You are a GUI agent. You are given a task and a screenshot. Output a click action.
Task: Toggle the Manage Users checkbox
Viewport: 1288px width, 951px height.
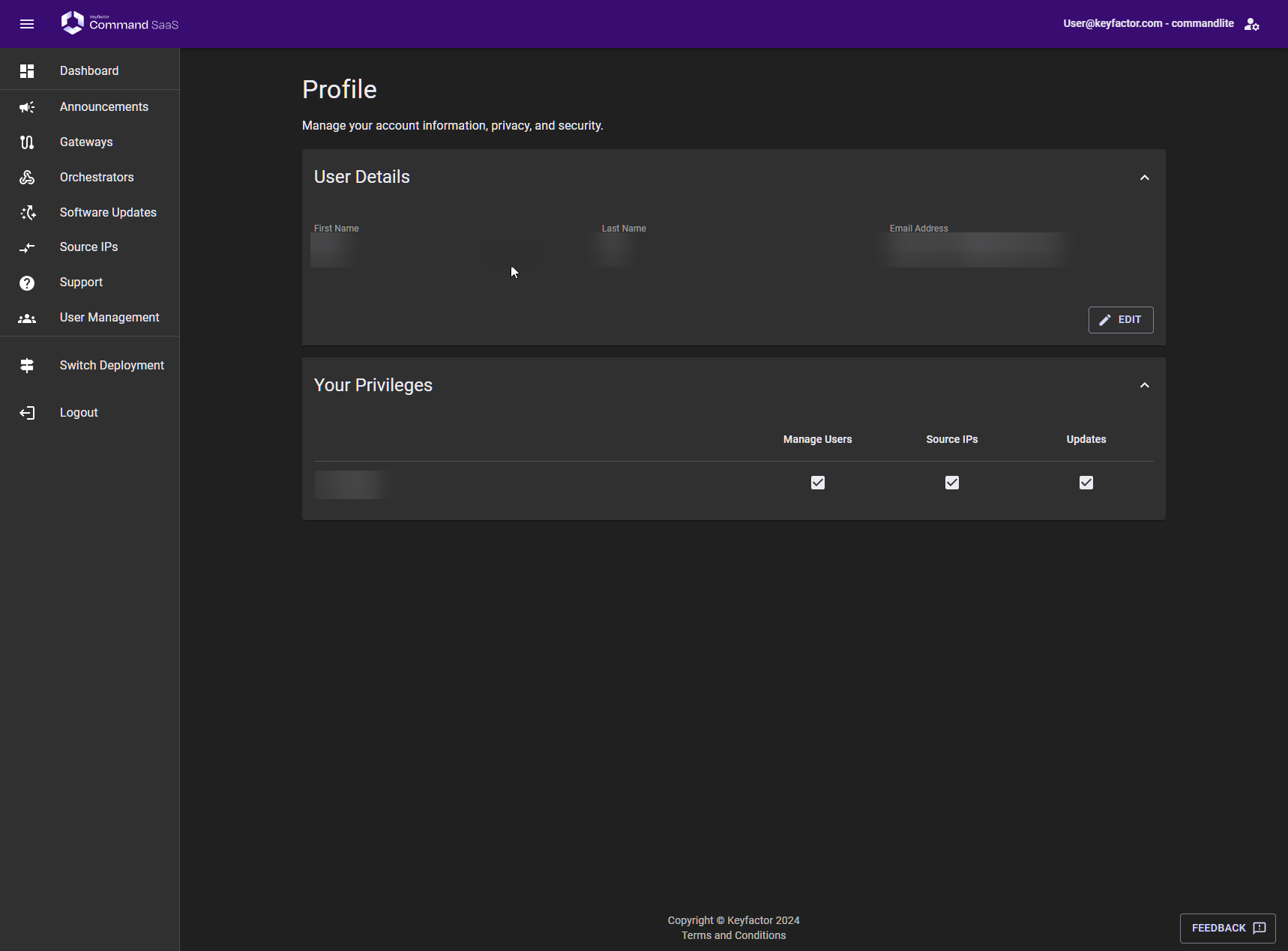(817, 483)
